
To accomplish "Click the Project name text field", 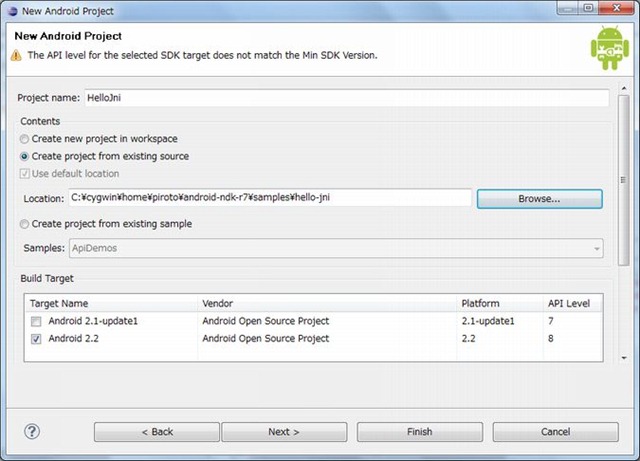I will click(346, 98).
